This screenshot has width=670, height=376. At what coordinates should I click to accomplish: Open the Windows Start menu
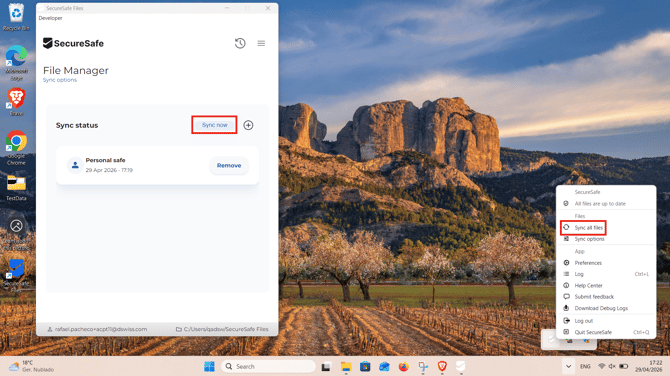point(209,366)
